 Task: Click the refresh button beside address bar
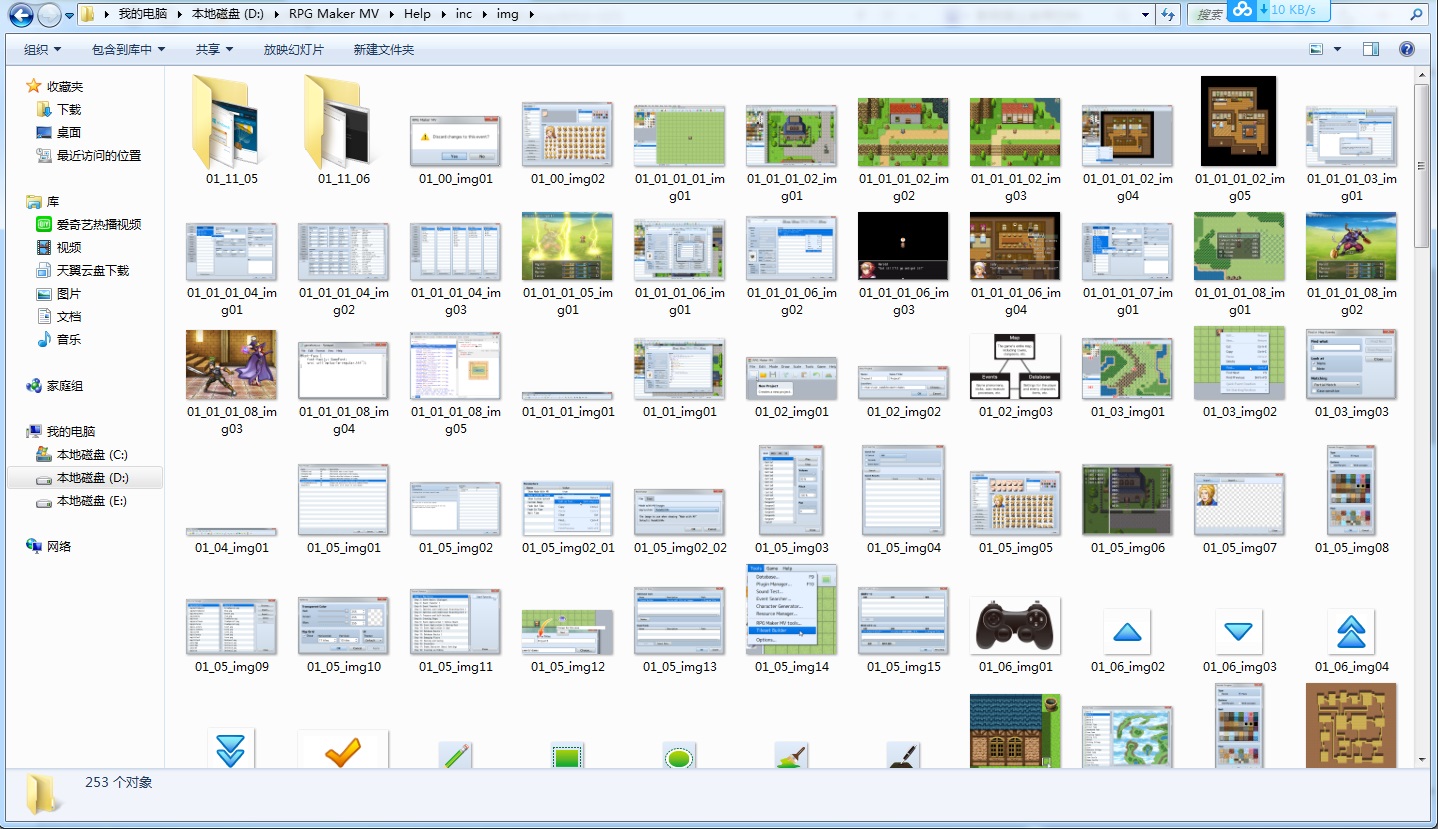(1168, 15)
